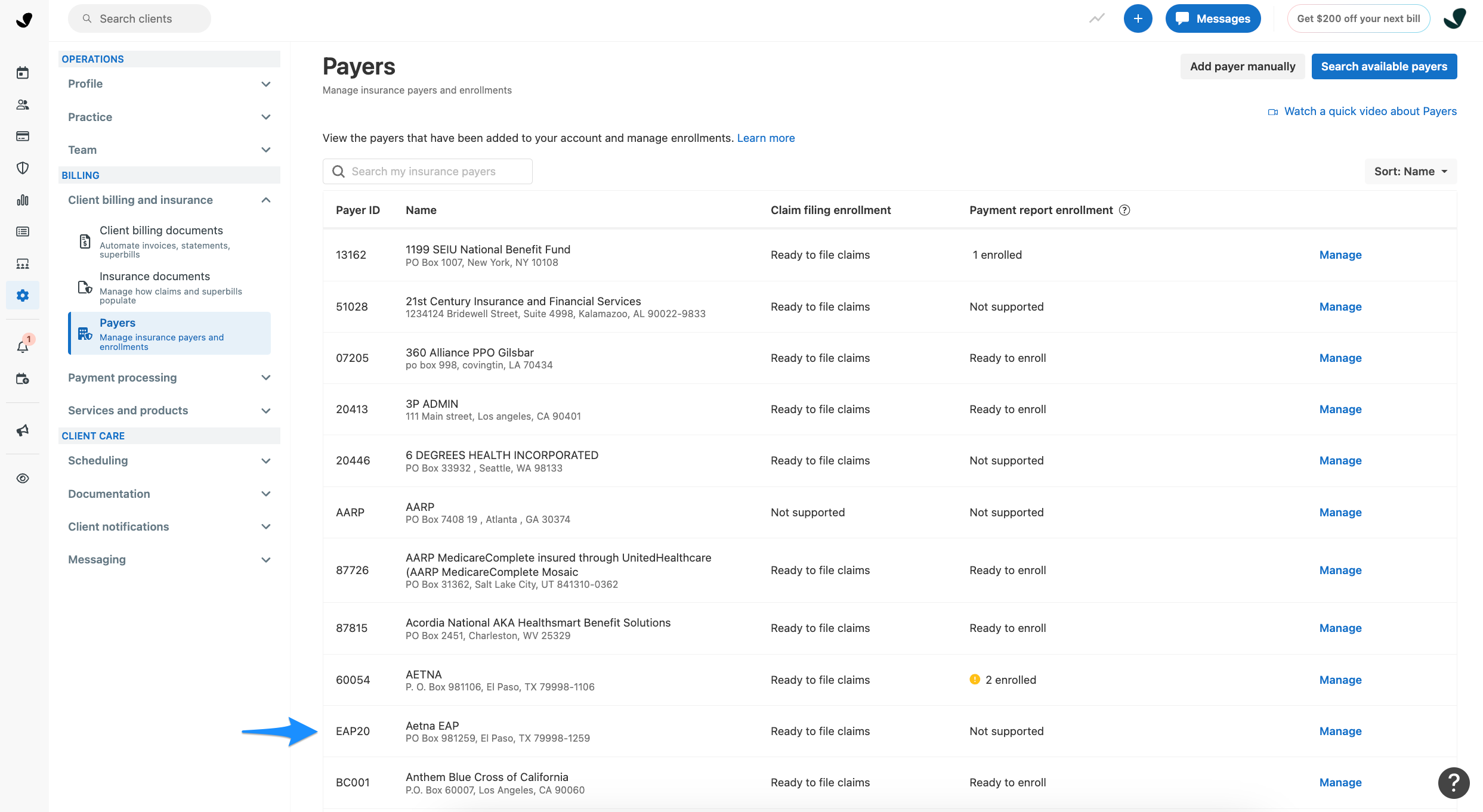The image size is (1483, 812).
Task: Click the trend line icon in the top bar
Action: click(1096, 18)
